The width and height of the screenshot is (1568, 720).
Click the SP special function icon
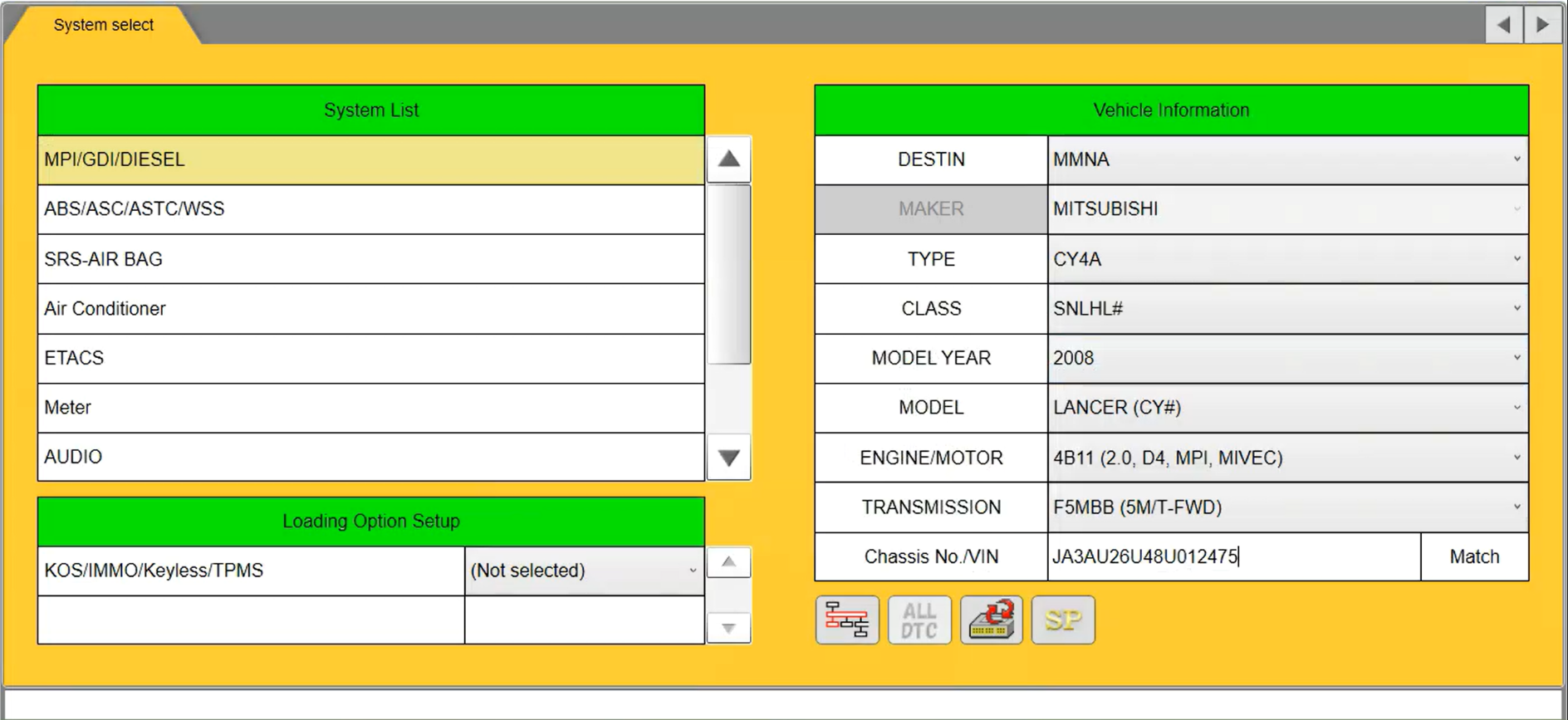pos(1063,620)
